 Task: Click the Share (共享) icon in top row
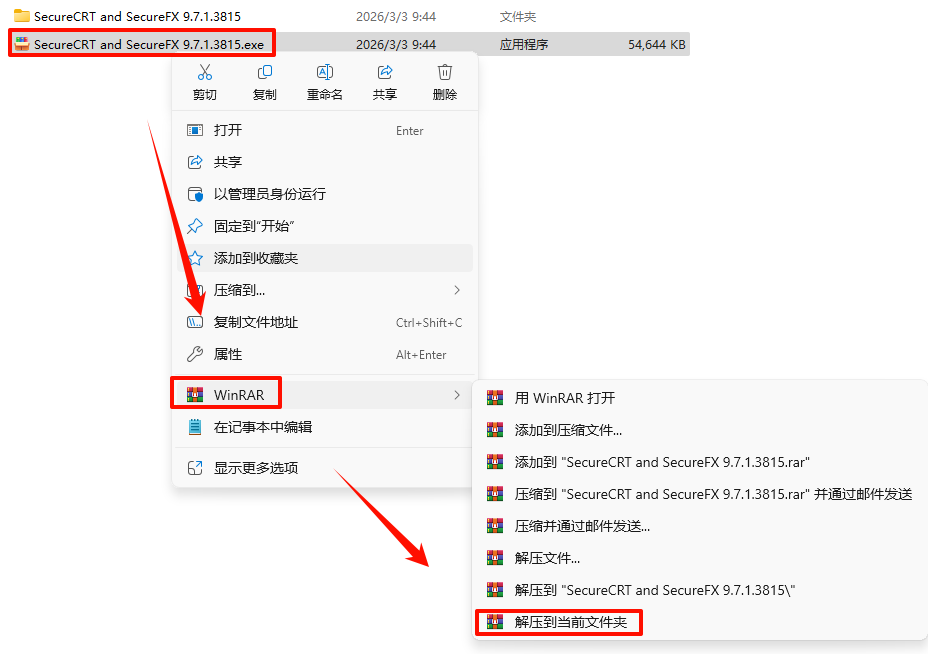[x=385, y=72]
